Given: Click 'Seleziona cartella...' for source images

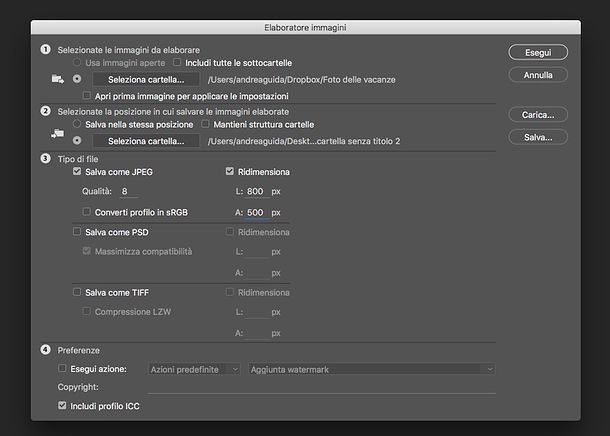Looking at the screenshot, I should [x=146, y=78].
